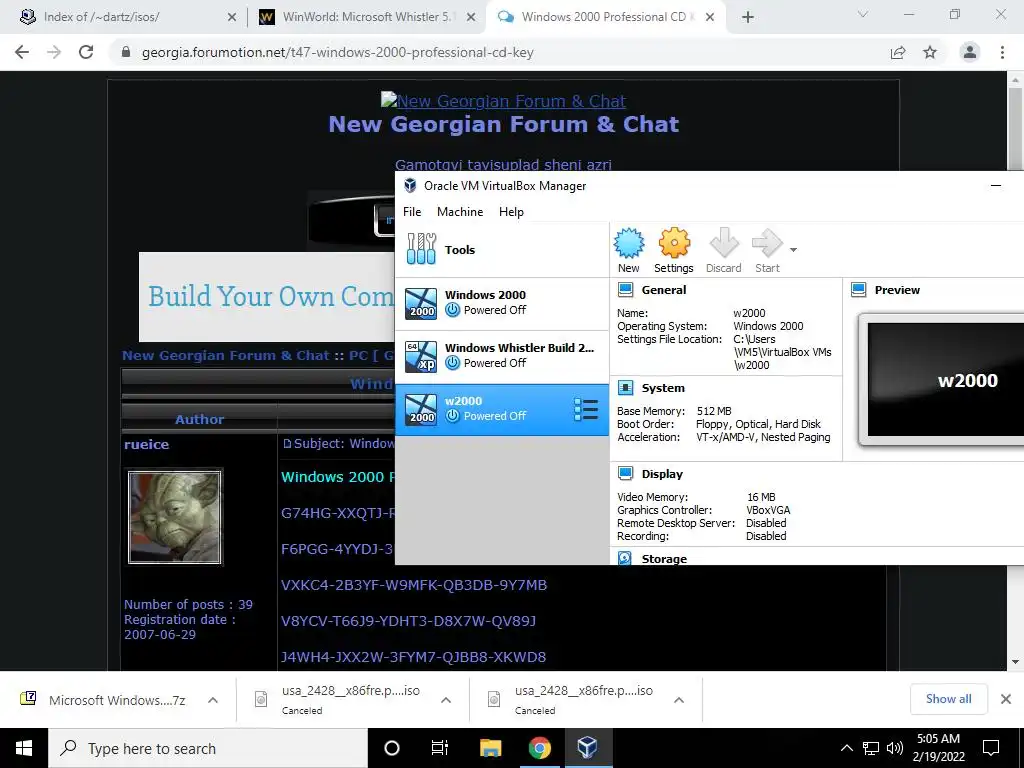
Task: Expand the Start button dropdown arrow
Action: point(793,249)
